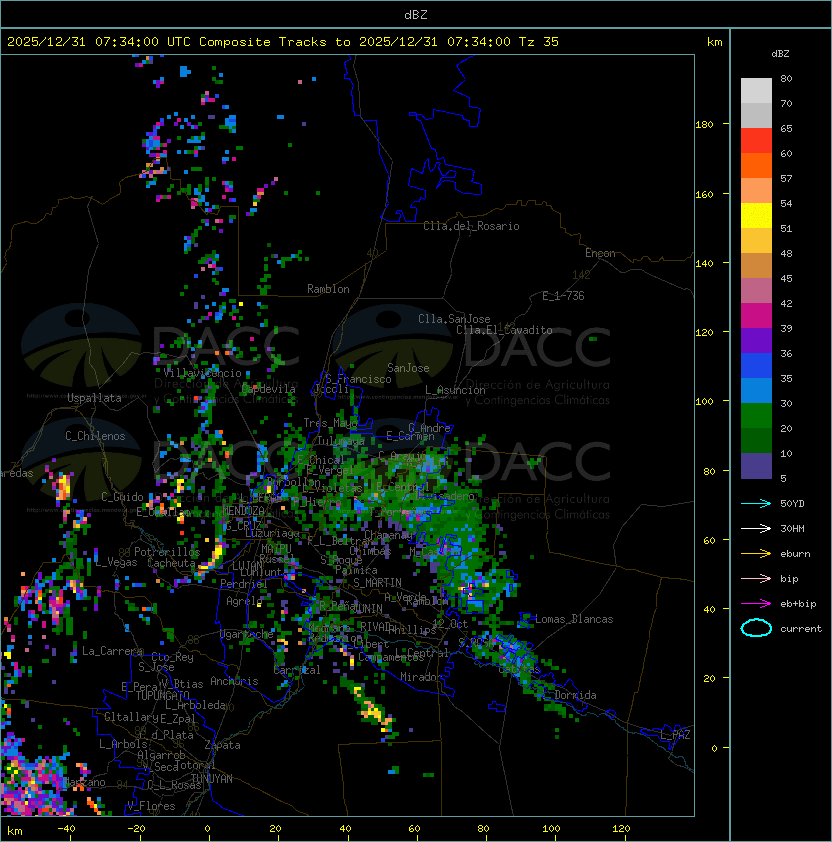Click the 'current' legend label
Screen dimensions: 832x842
coord(801,629)
